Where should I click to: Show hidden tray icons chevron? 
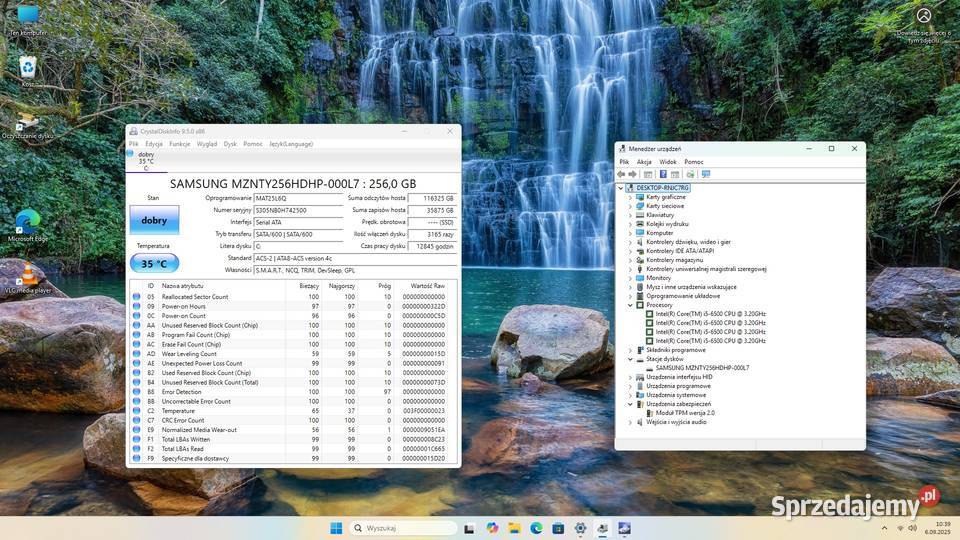coord(884,528)
